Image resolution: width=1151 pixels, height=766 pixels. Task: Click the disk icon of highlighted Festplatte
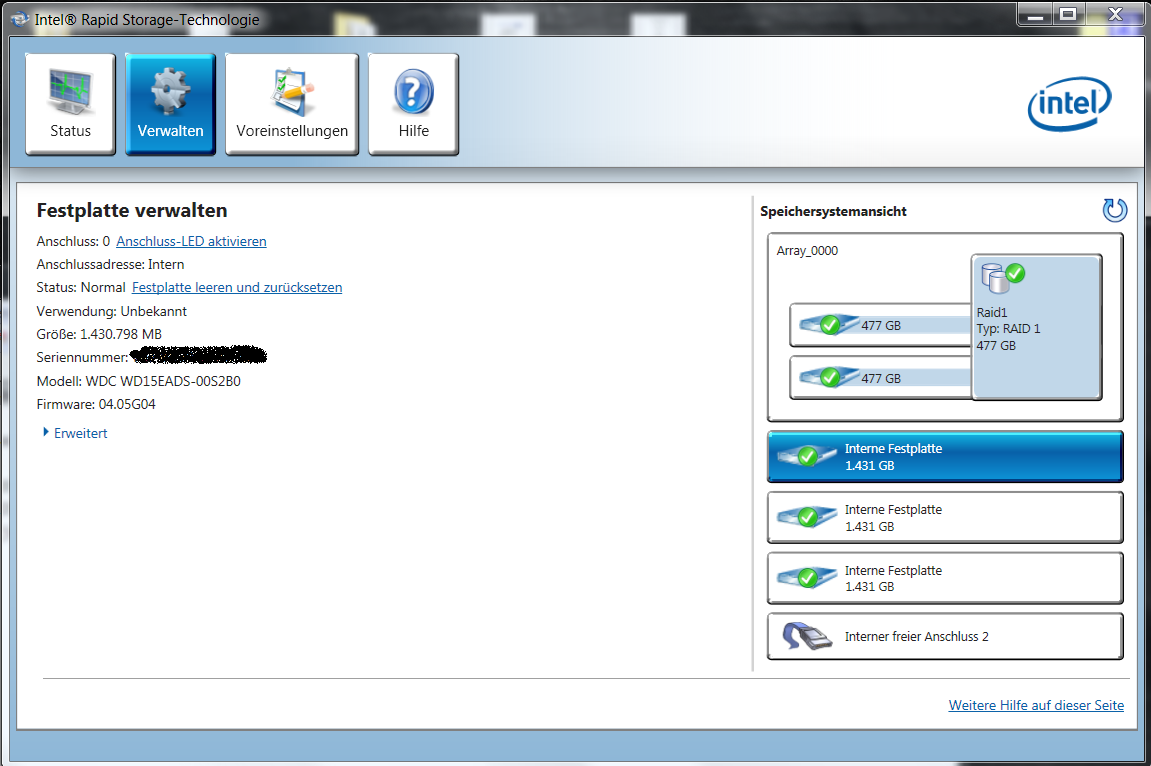click(807, 456)
